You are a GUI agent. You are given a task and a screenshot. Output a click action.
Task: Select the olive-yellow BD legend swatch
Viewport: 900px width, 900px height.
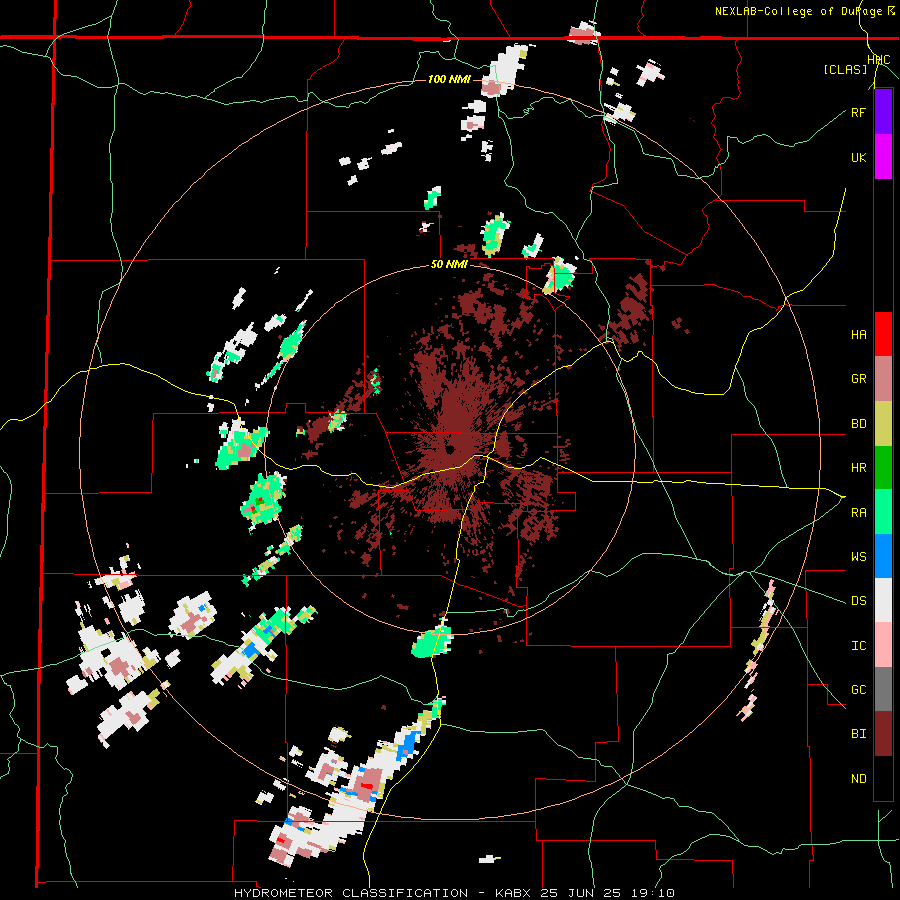[x=883, y=424]
